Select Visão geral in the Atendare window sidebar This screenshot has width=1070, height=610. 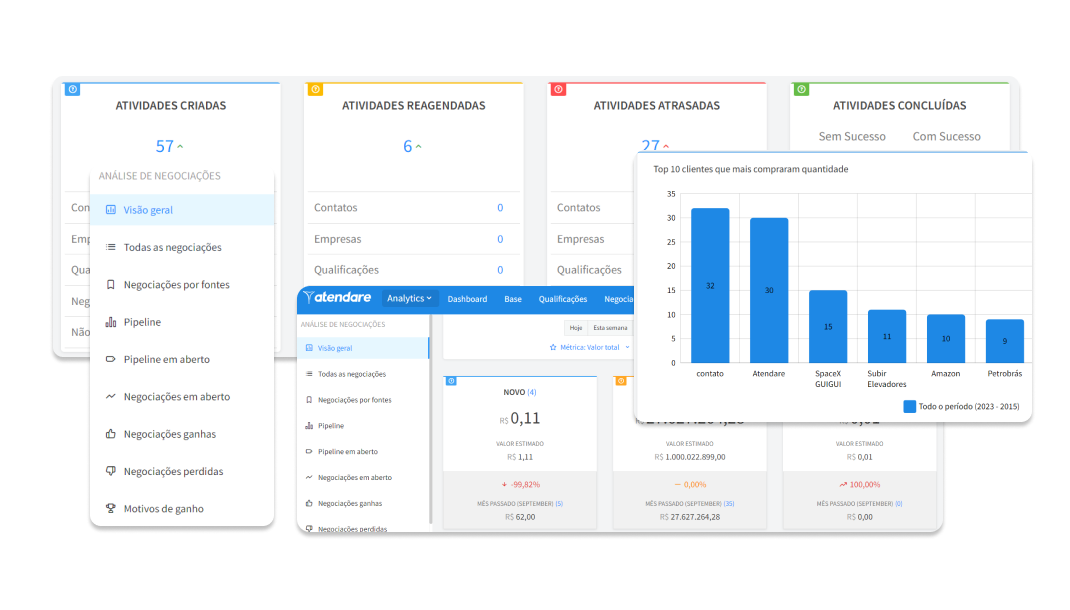[x=363, y=348]
